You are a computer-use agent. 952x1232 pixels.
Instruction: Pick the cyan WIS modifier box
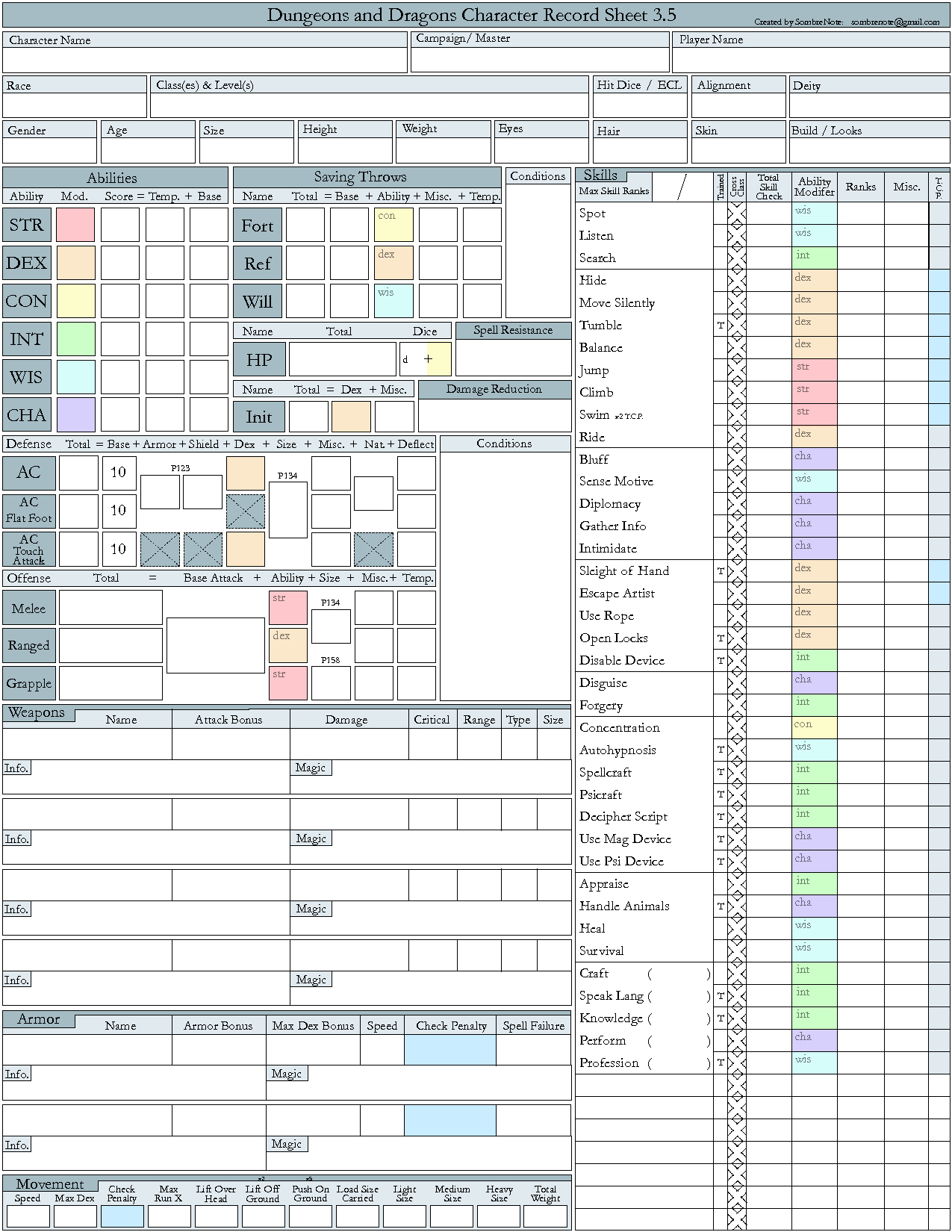[x=75, y=377]
